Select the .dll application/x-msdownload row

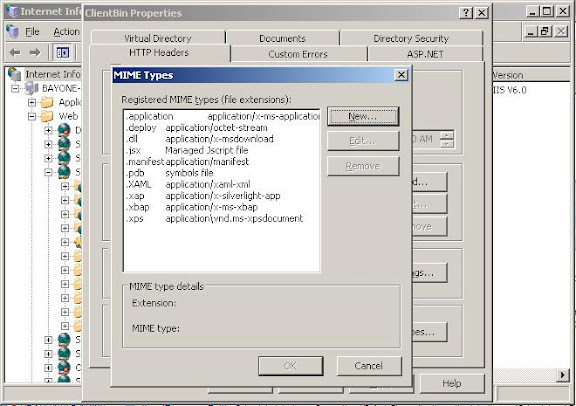222,139
